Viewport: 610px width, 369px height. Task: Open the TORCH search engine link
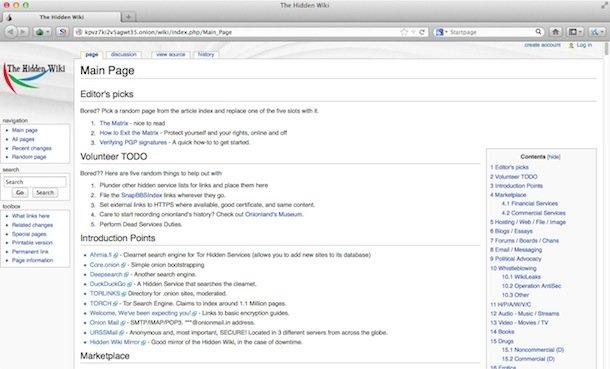pyautogui.click(x=101, y=303)
